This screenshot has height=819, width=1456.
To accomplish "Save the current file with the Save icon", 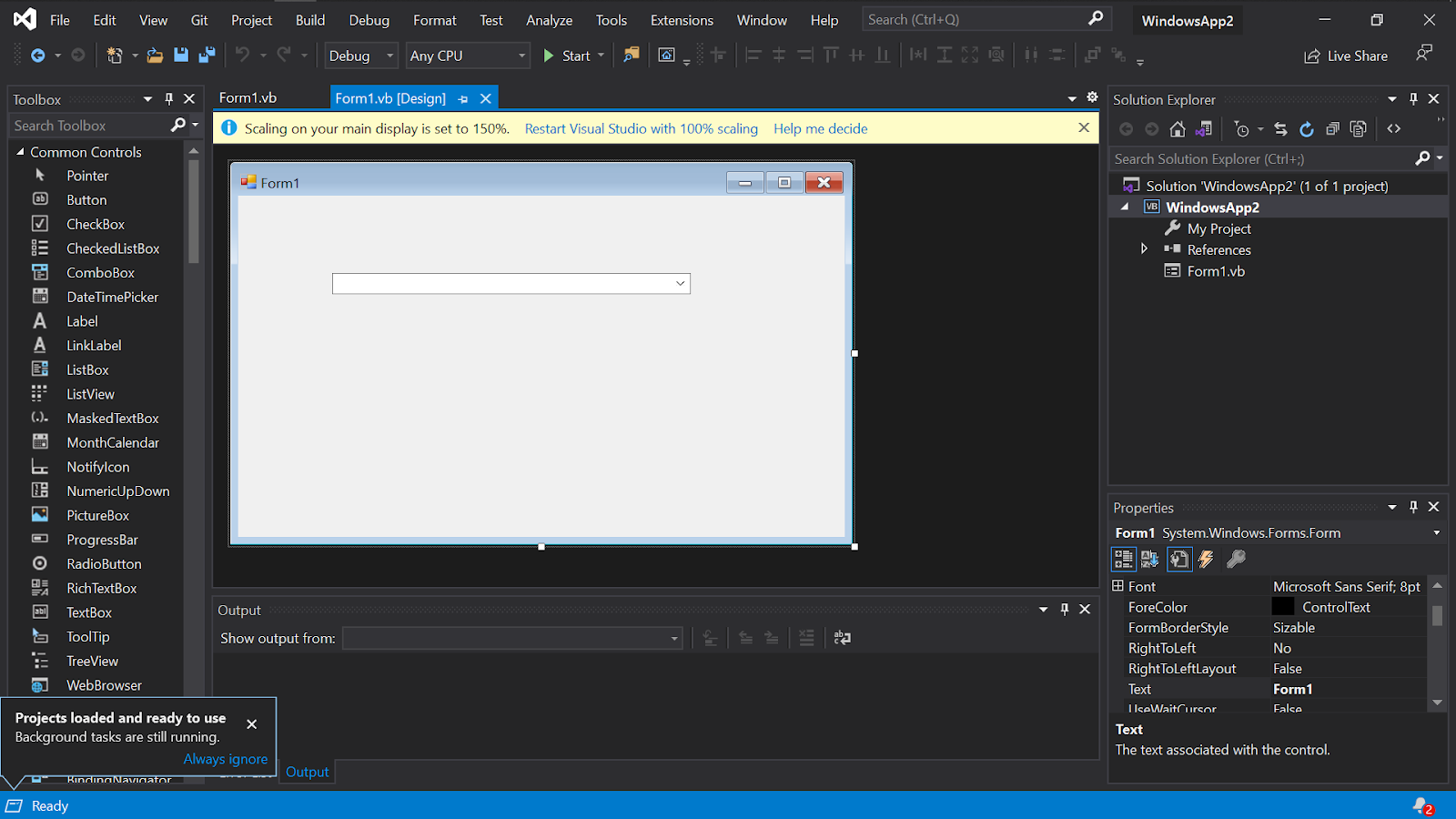I will pos(181,56).
